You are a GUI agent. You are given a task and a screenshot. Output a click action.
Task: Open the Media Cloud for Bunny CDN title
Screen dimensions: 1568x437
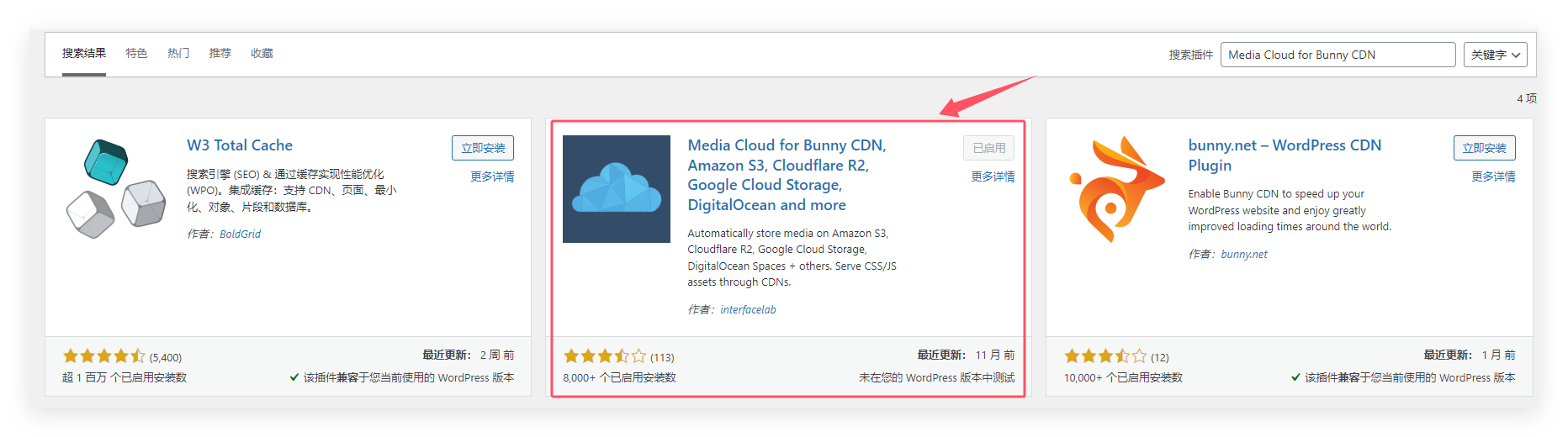(x=787, y=175)
